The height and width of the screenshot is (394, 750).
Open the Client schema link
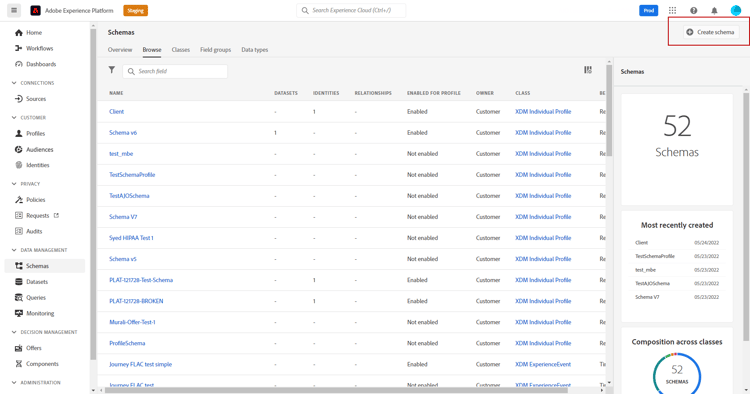pos(116,111)
